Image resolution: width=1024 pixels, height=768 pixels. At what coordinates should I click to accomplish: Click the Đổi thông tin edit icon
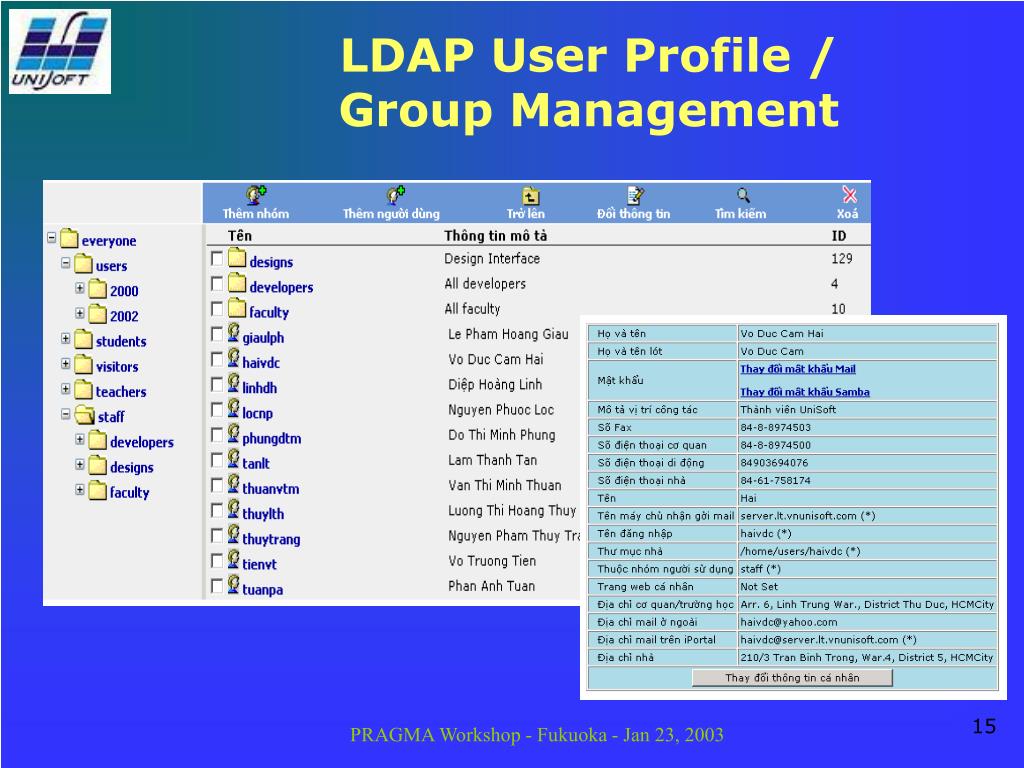click(635, 195)
